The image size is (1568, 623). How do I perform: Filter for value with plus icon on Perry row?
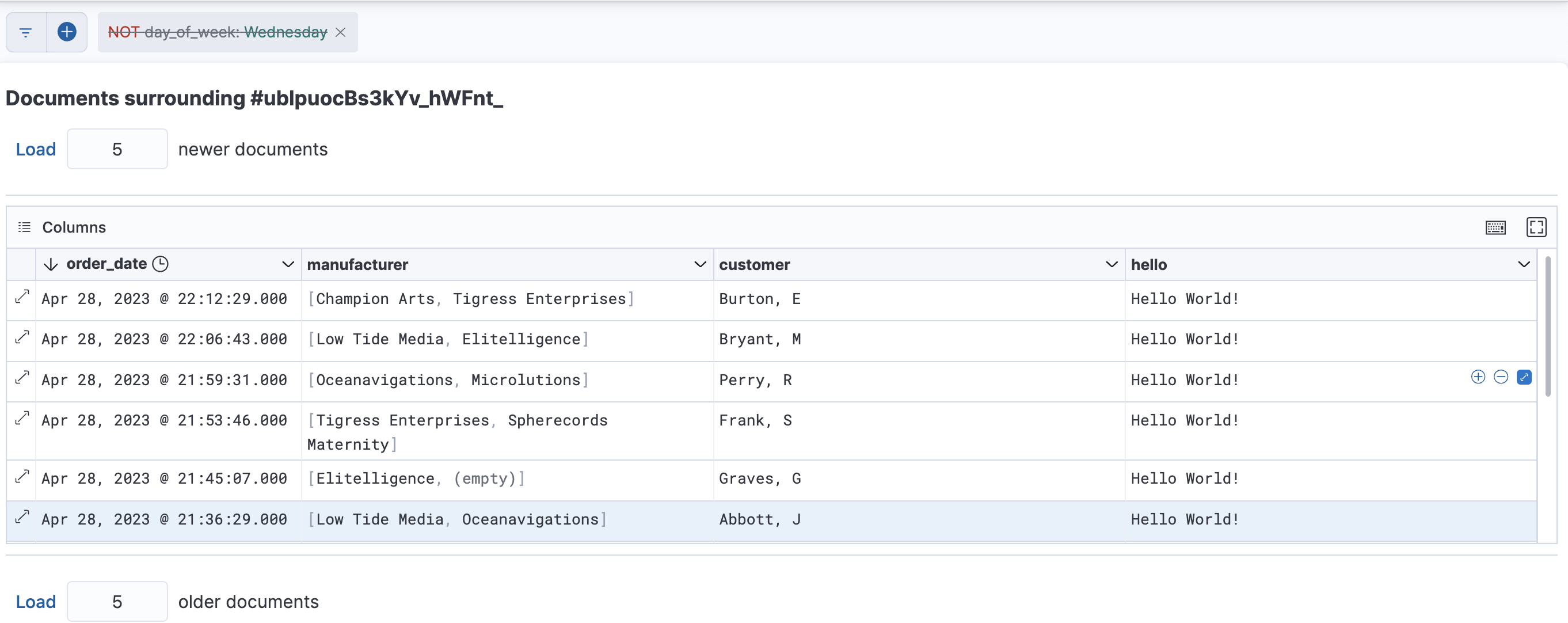click(x=1478, y=377)
